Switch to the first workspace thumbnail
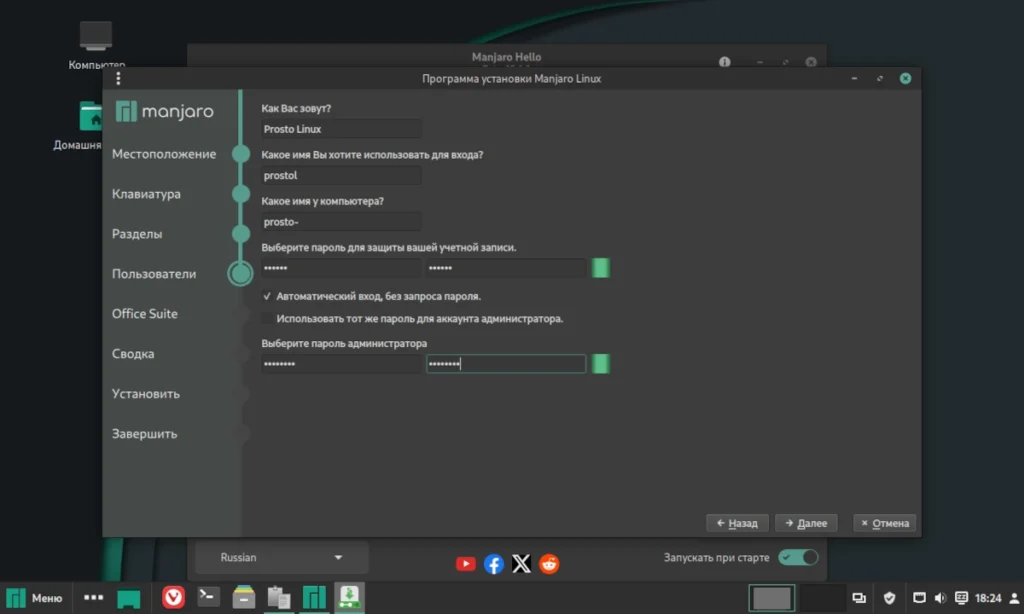Viewport: 1024px width, 614px height. [772, 598]
